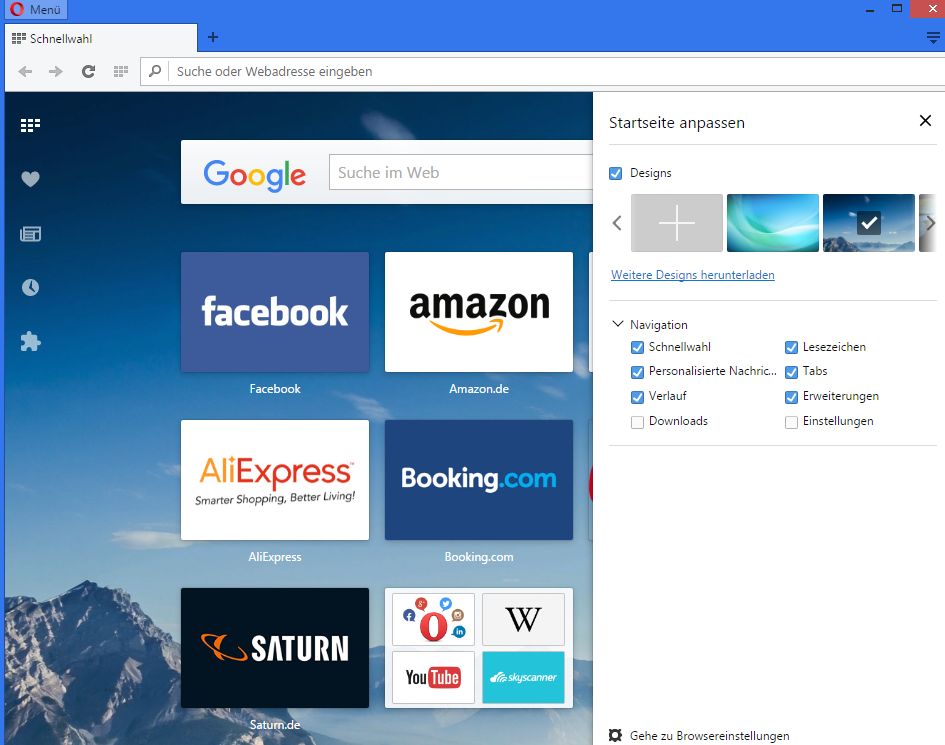Uncheck the Verlauf checkbox
Screen dimensions: 945x745
point(637,397)
